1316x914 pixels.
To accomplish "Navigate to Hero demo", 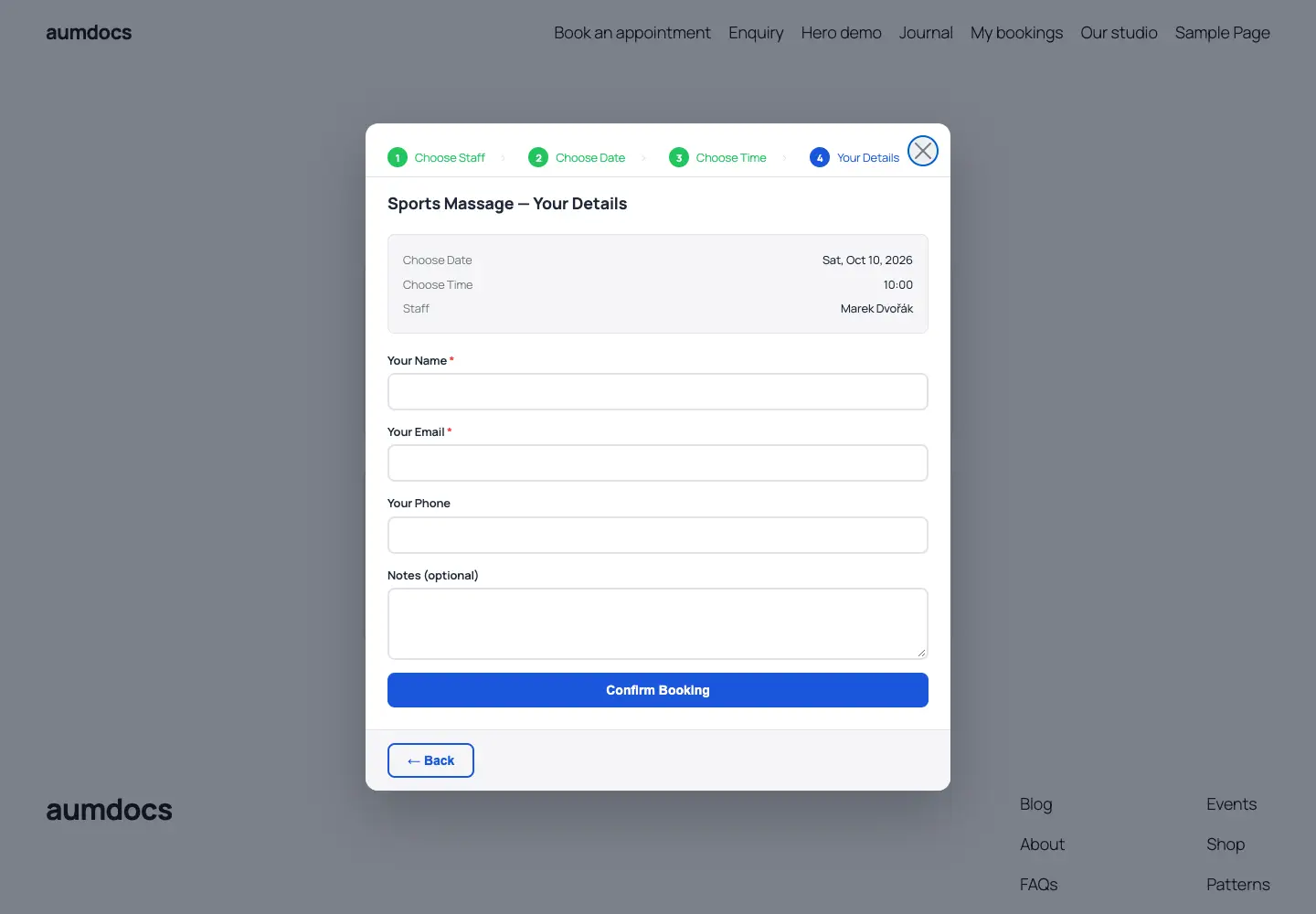I will pos(842,33).
